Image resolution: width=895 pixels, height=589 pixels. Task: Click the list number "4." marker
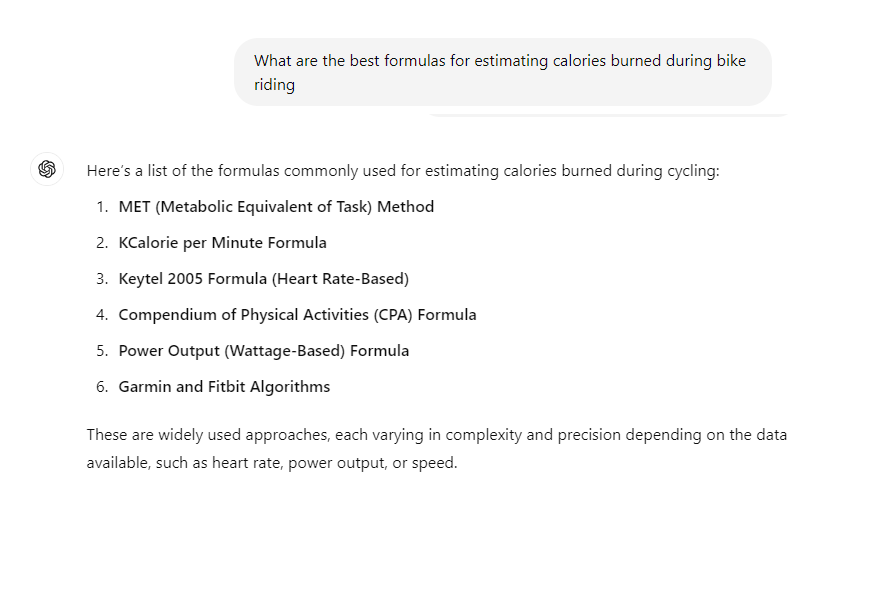(102, 314)
